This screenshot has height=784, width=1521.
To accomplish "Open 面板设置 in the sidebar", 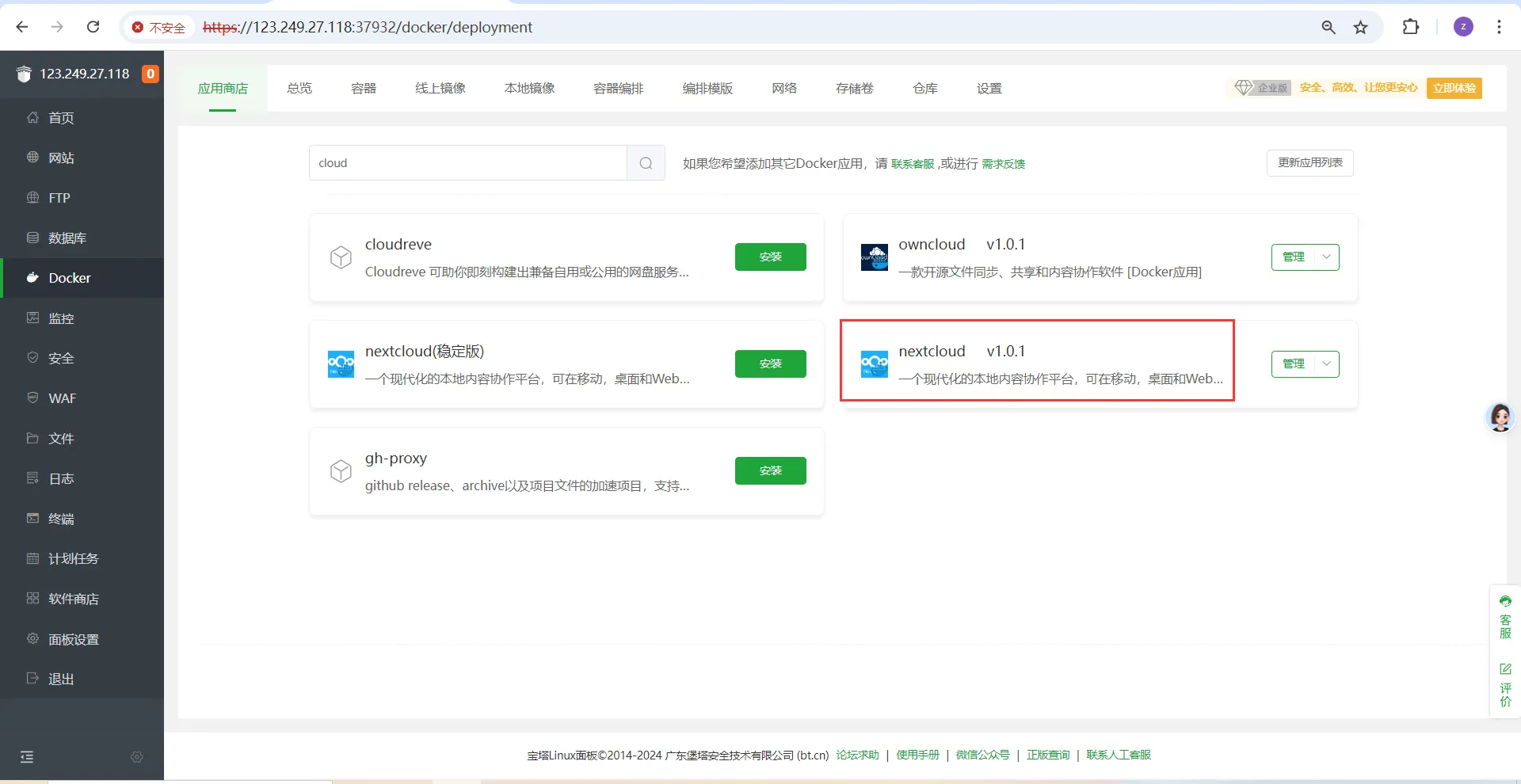I will coord(82,640).
